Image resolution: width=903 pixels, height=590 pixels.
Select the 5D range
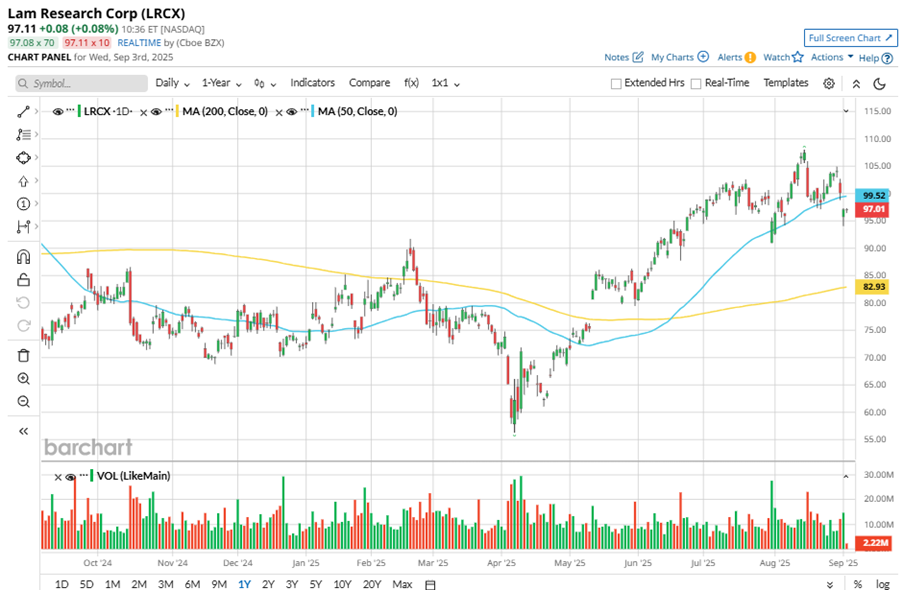[x=86, y=584]
